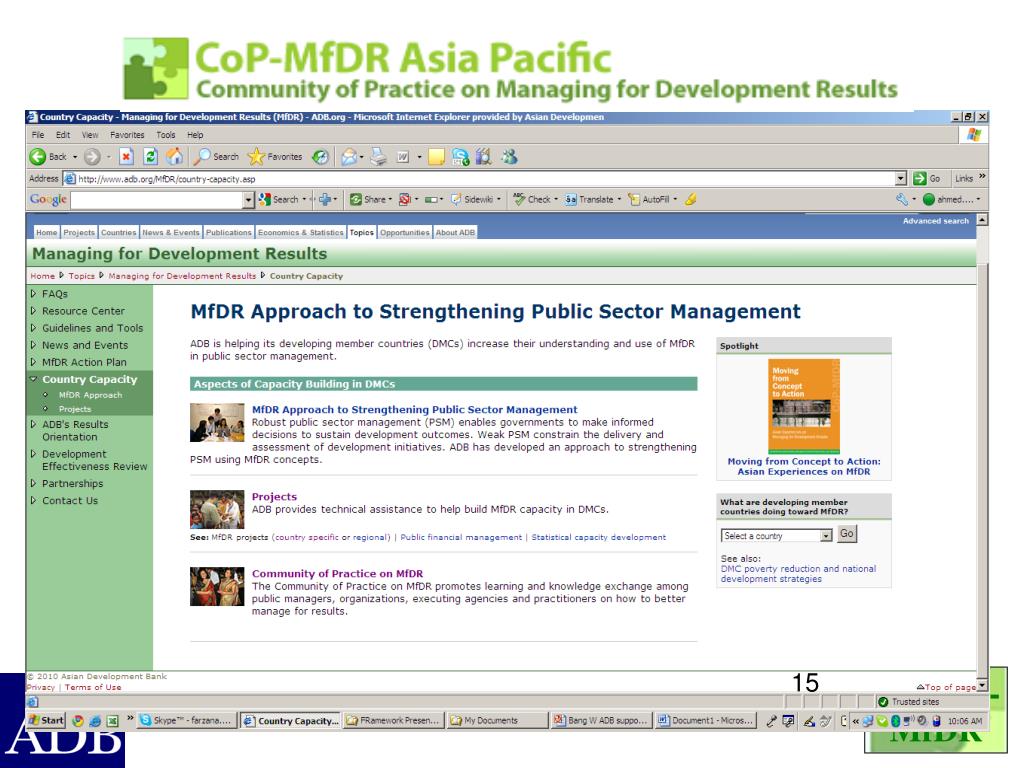The width and height of the screenshot is (1024, 768).
Task: Click the Messenger people icon in toolbar
Action: coord(509,157)
